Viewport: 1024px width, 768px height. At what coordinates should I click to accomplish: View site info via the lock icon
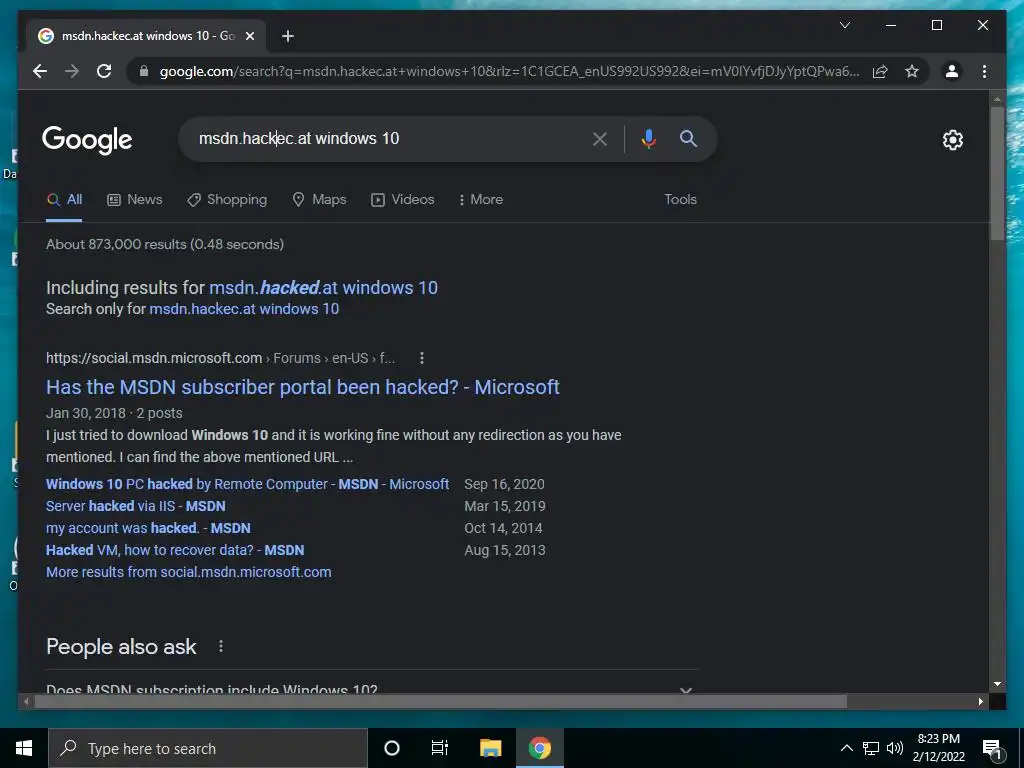pyautogui.click(x=144, y=71)
